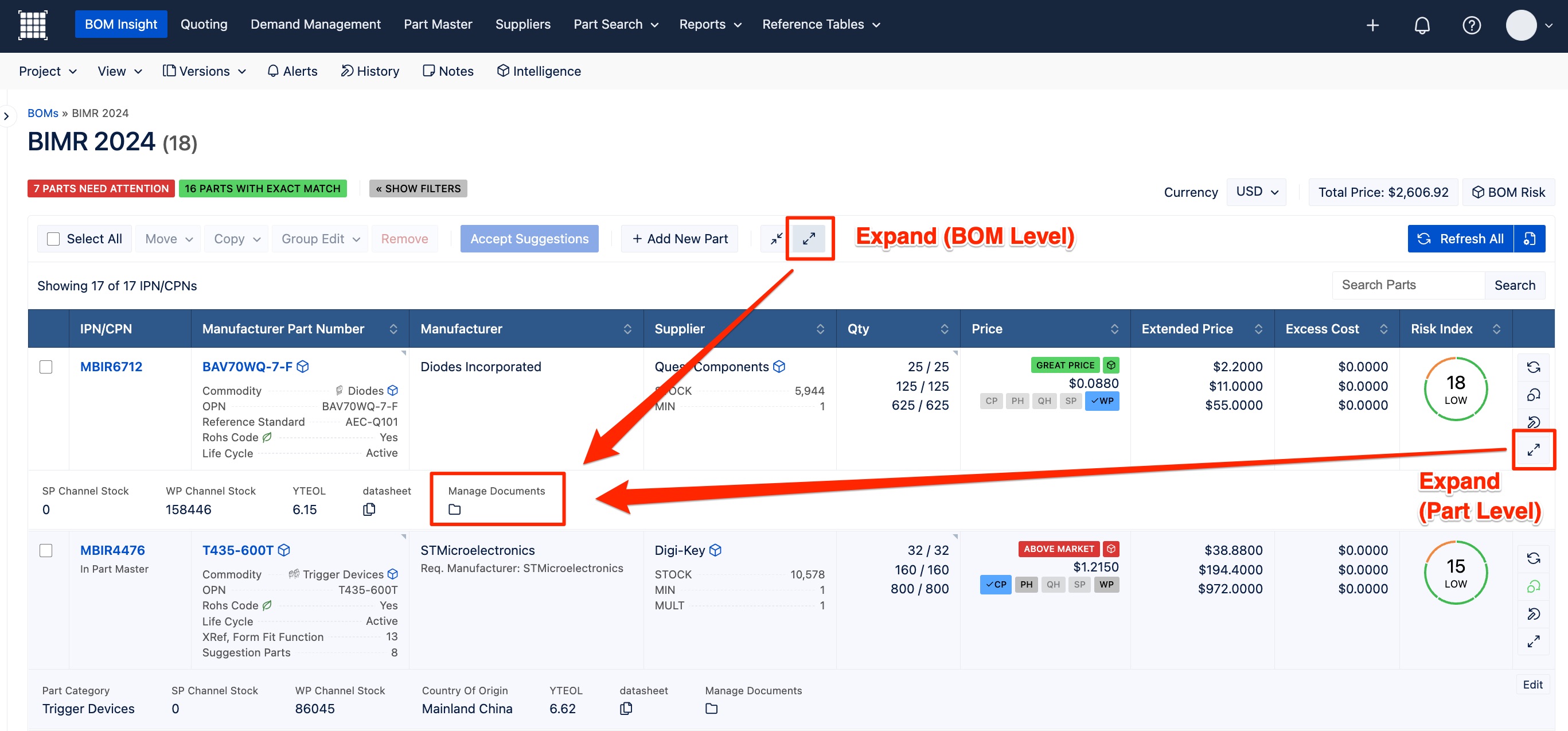Click Add New Part button
This screenshot has height=731, width=1568.
[x=679, y=239]
